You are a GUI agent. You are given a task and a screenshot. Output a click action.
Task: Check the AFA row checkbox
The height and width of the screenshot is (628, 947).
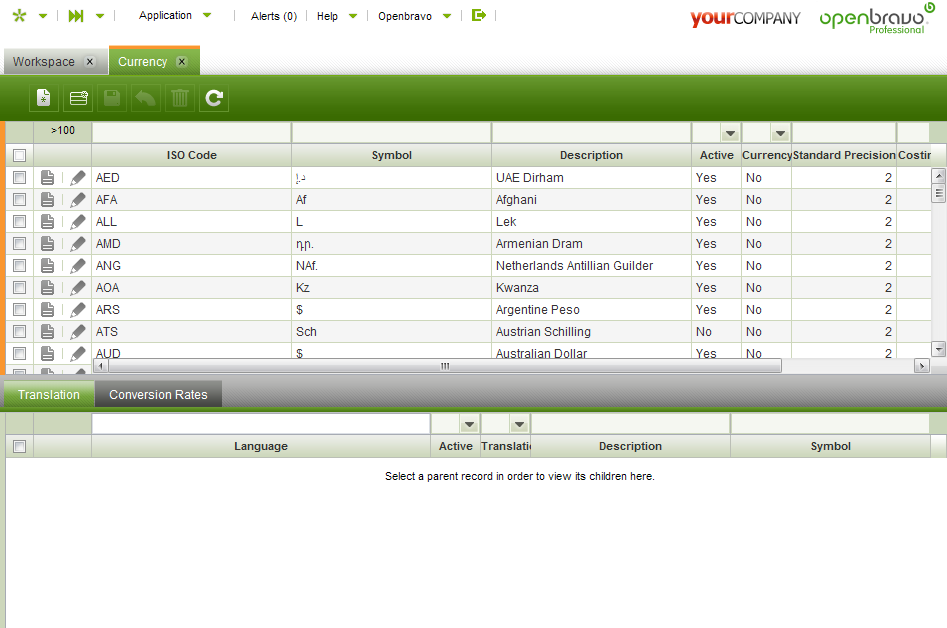click(x=19, y=199)
